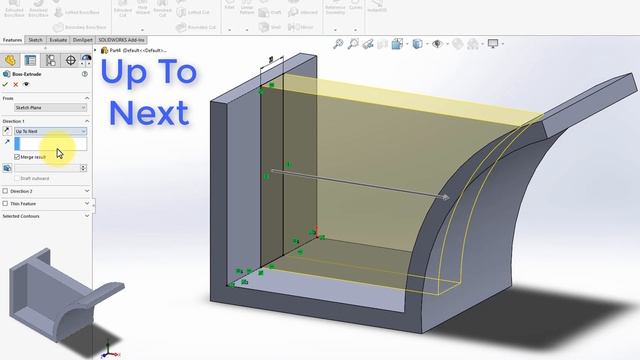Open Hide/Show Items eye icon

[x=438, y=44]
